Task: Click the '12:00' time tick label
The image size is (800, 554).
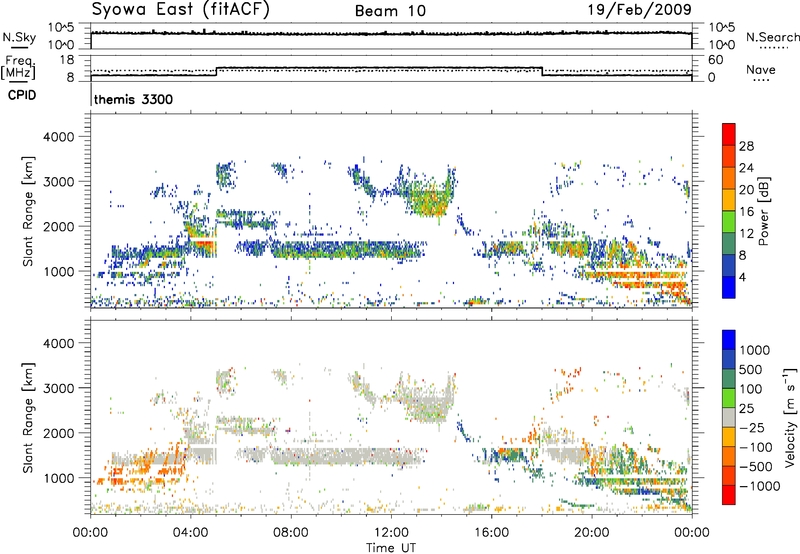Action: click(x=391, y=533)
